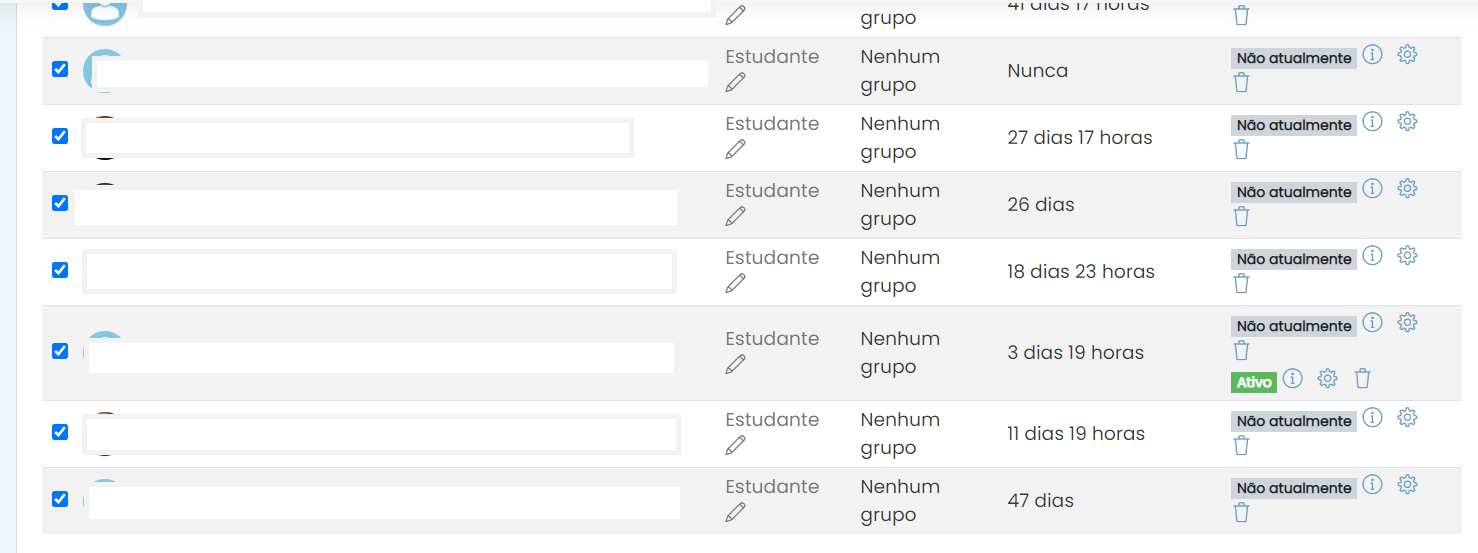The image size is (1478, 553).
Task: Toggle the checkbox in the 47 dias row
Action: [60, 499]
